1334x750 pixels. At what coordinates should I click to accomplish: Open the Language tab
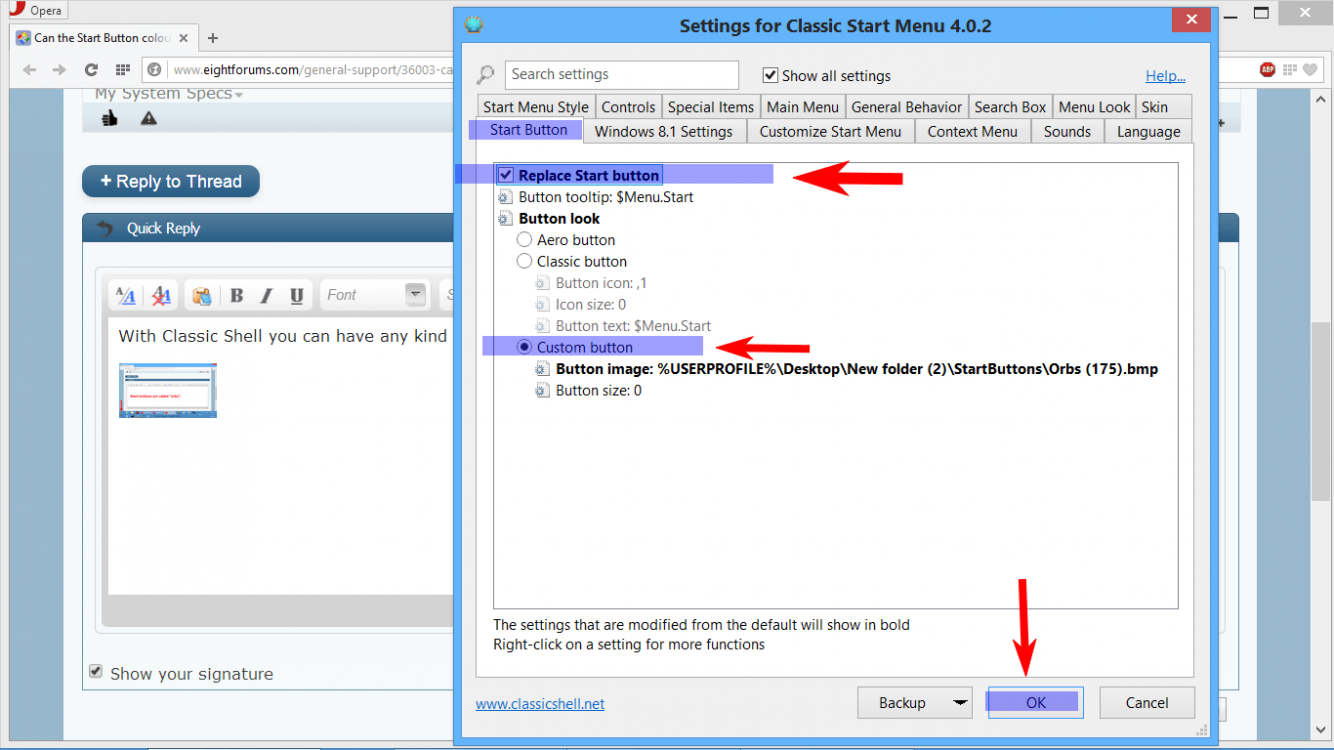1149,131
